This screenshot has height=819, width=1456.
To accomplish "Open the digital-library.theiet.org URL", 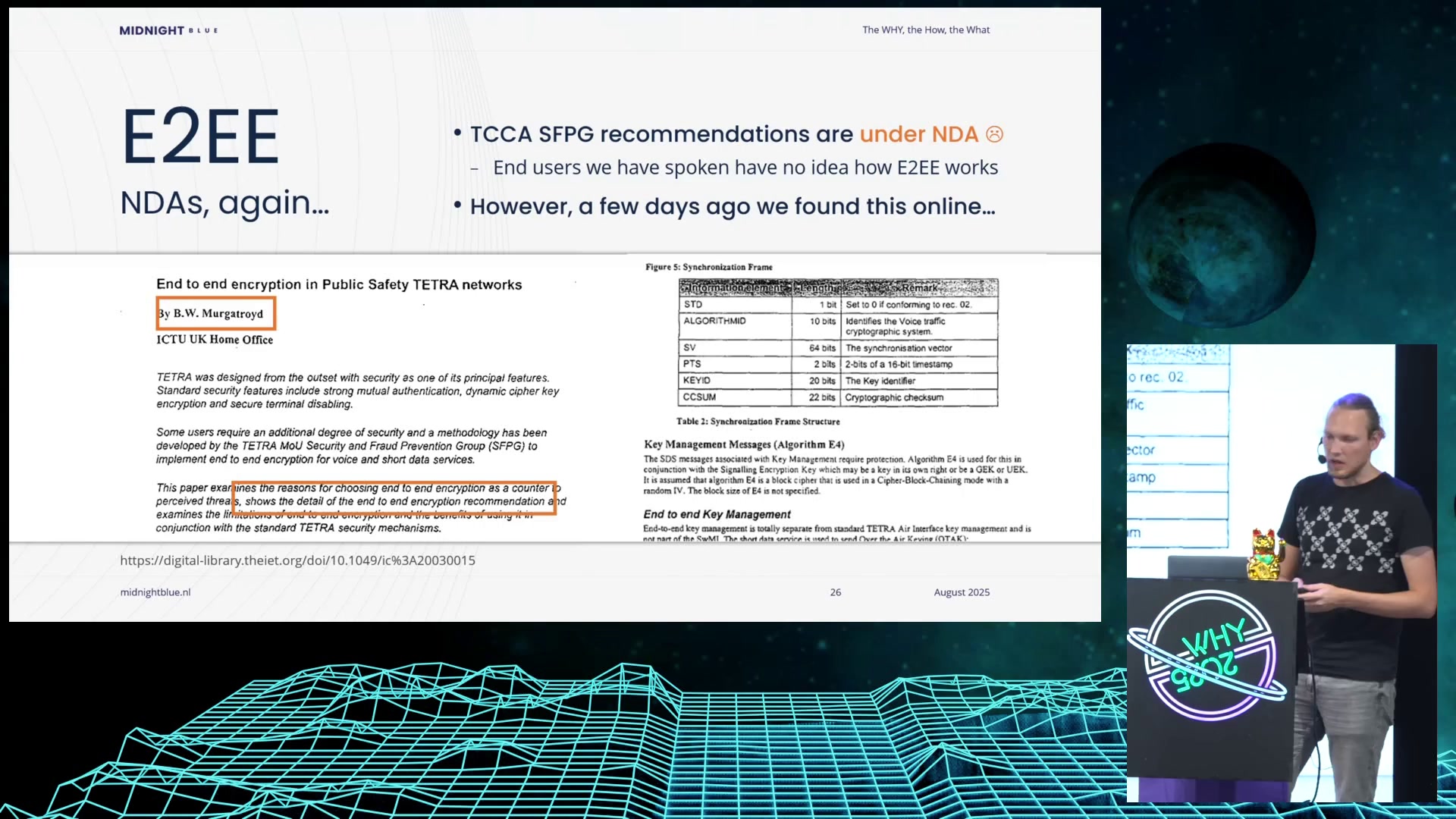I will coord(297,560).
